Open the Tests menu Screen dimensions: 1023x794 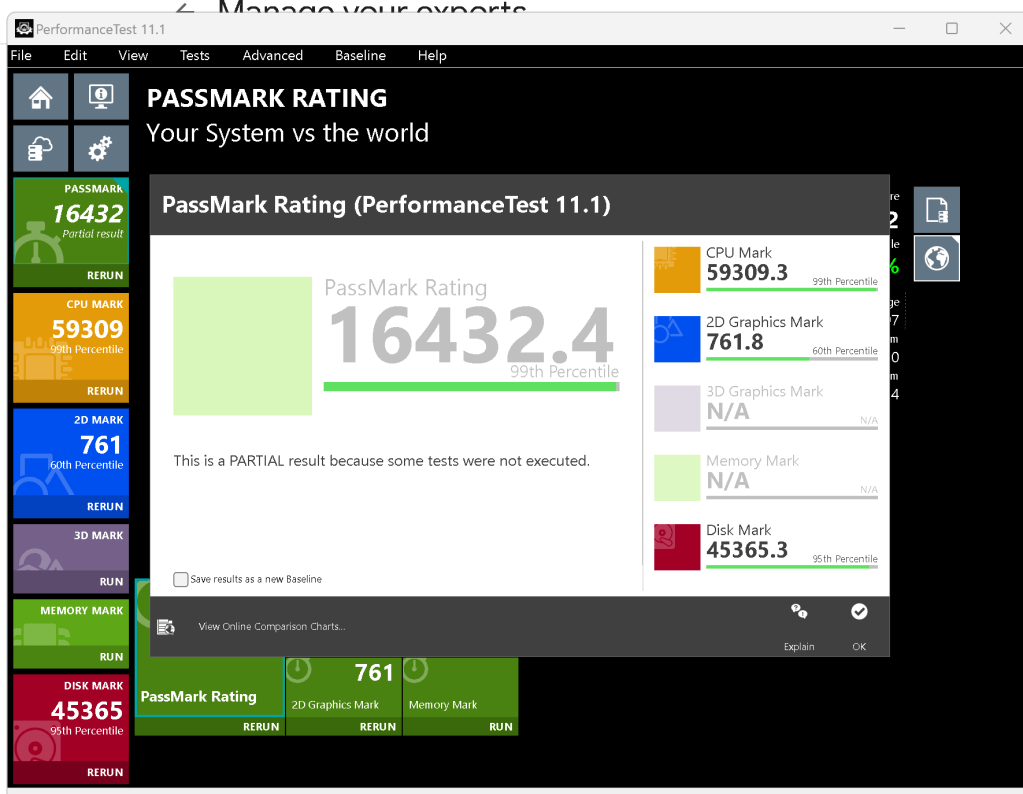194,55
